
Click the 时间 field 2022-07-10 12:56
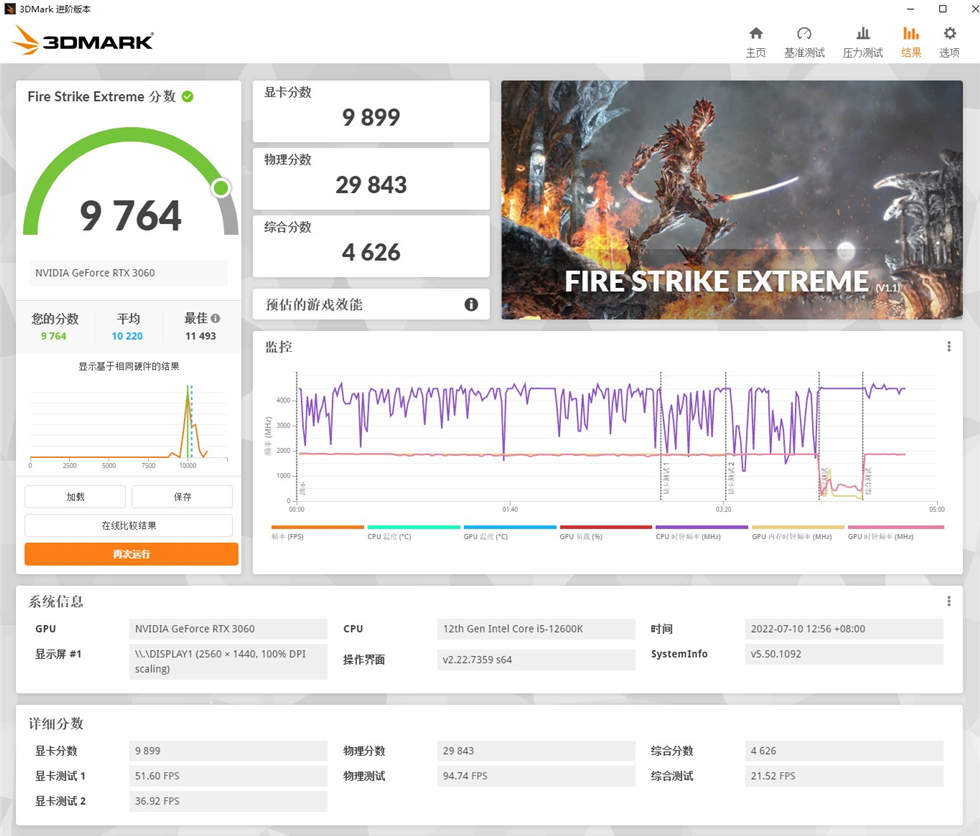(x=844, y=629)
